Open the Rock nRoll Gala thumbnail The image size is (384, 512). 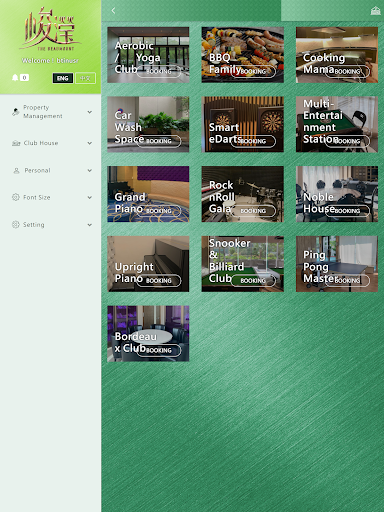click(x=243, y=194)
